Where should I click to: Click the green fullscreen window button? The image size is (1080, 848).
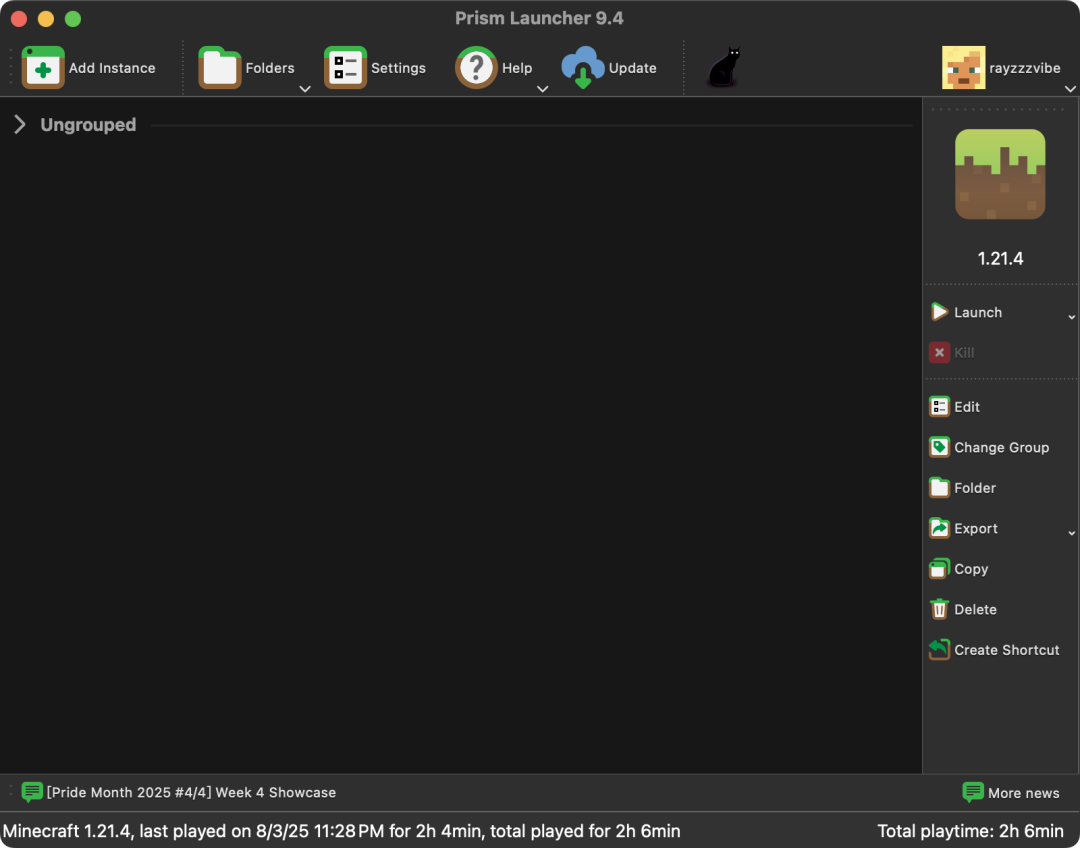(73, 19)
